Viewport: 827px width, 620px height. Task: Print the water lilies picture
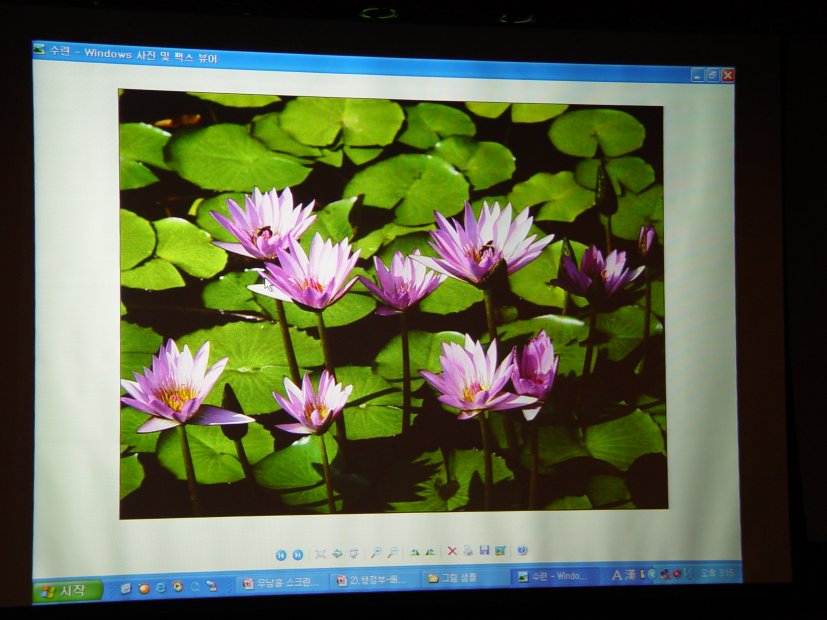tap(468, 551)
